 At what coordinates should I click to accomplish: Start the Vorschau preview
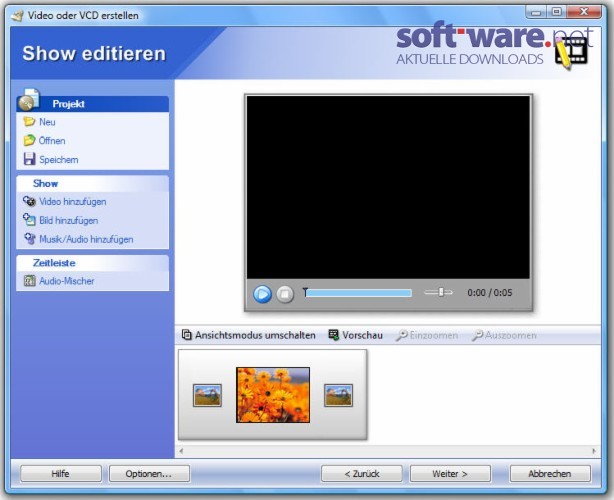coord(356,335)
